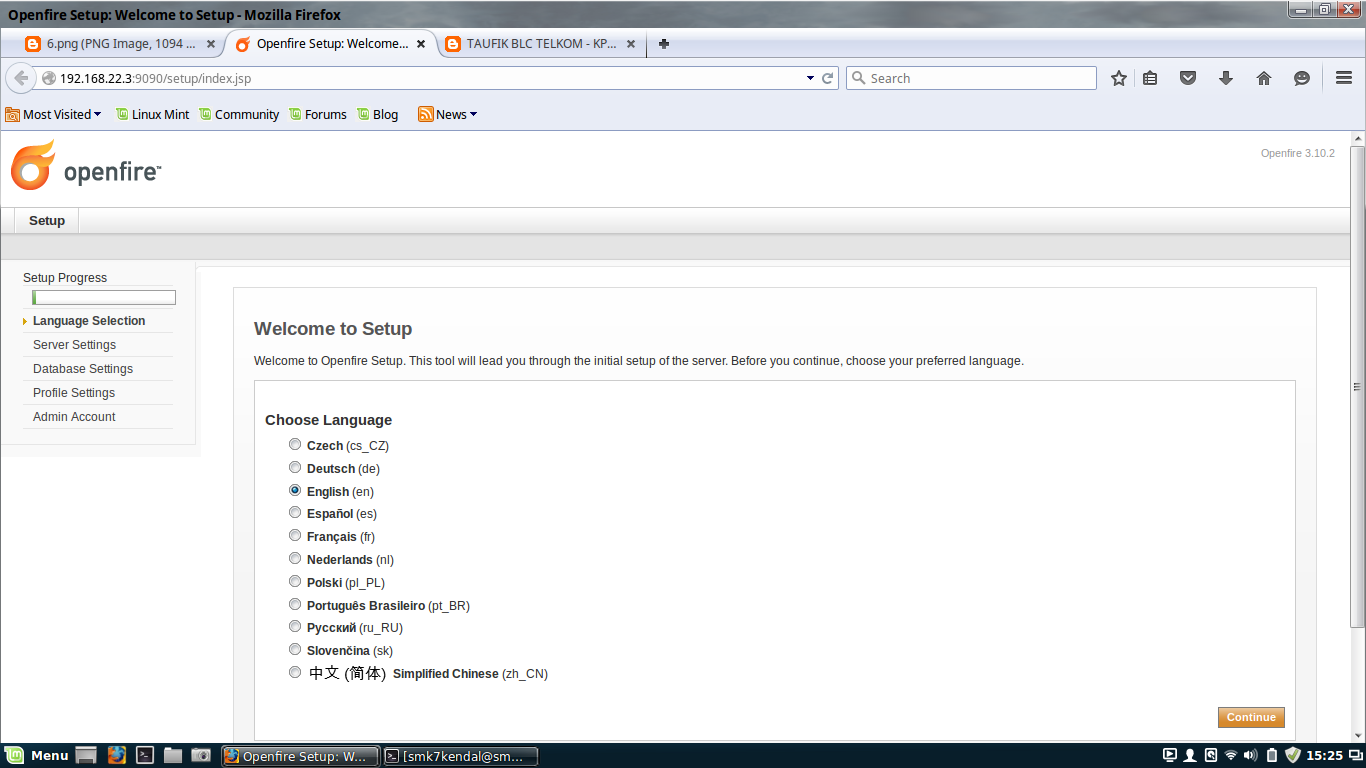Image resolution: width=1366 pixels, height=768 pixels.
Task: Go to the Home page icon
Action: [1264, 78]
